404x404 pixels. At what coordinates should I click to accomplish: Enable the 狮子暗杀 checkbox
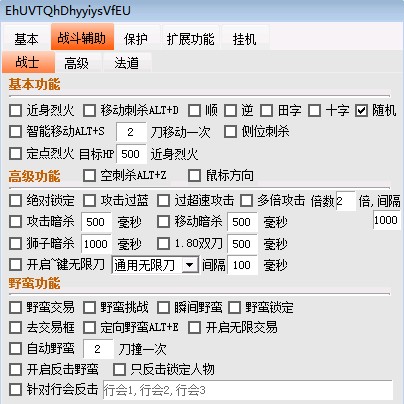[x=15, y=243]
